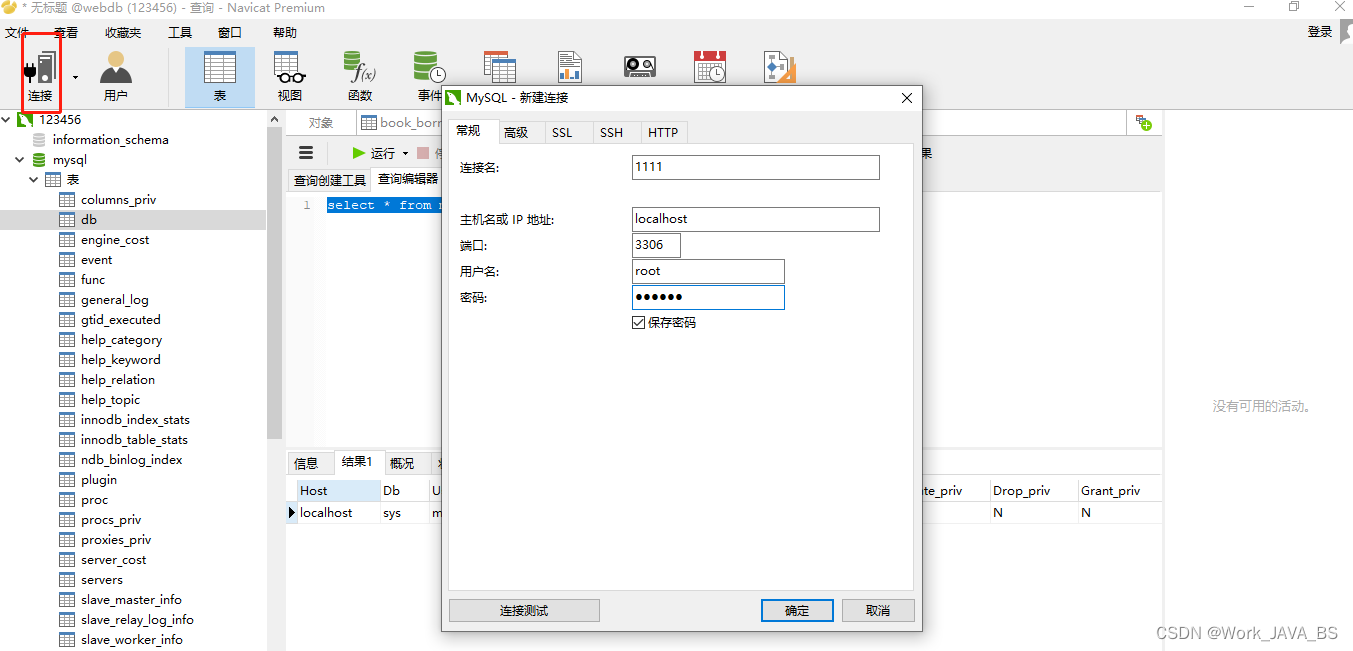Click the green plus new tab icon
The image size is (1353, 651).
1144,123
